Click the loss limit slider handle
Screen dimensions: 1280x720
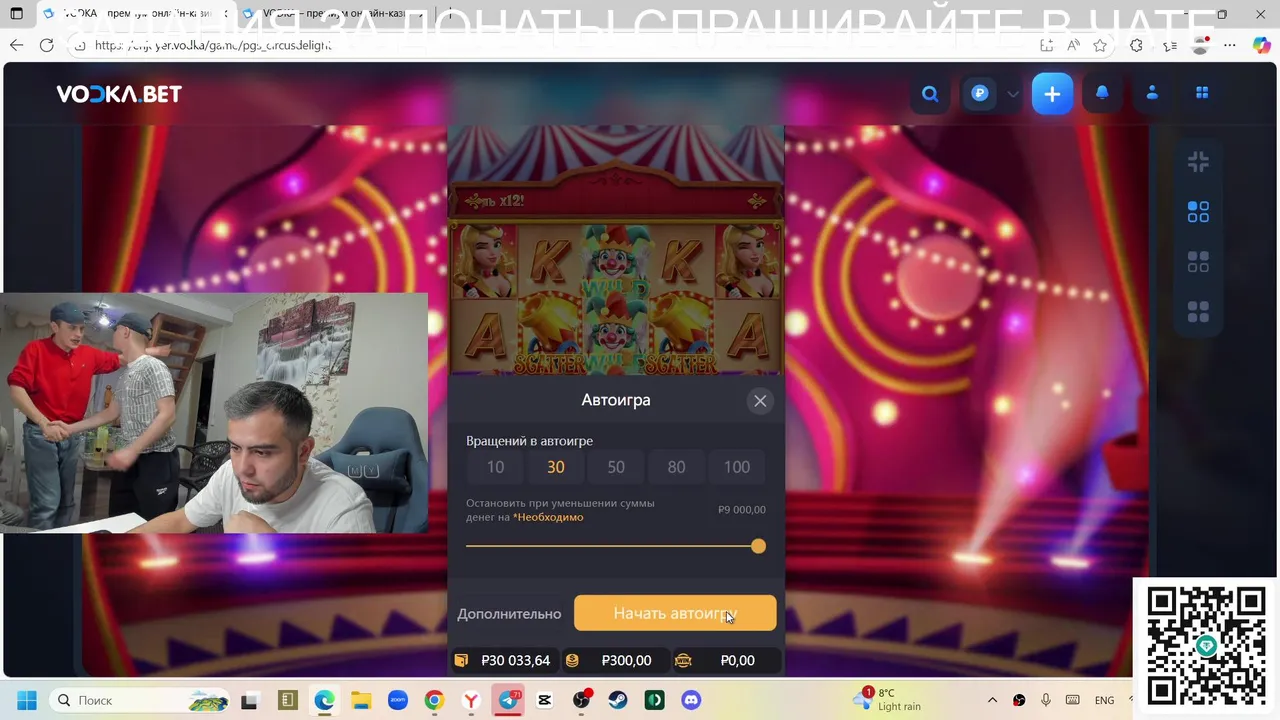[758, 546]
